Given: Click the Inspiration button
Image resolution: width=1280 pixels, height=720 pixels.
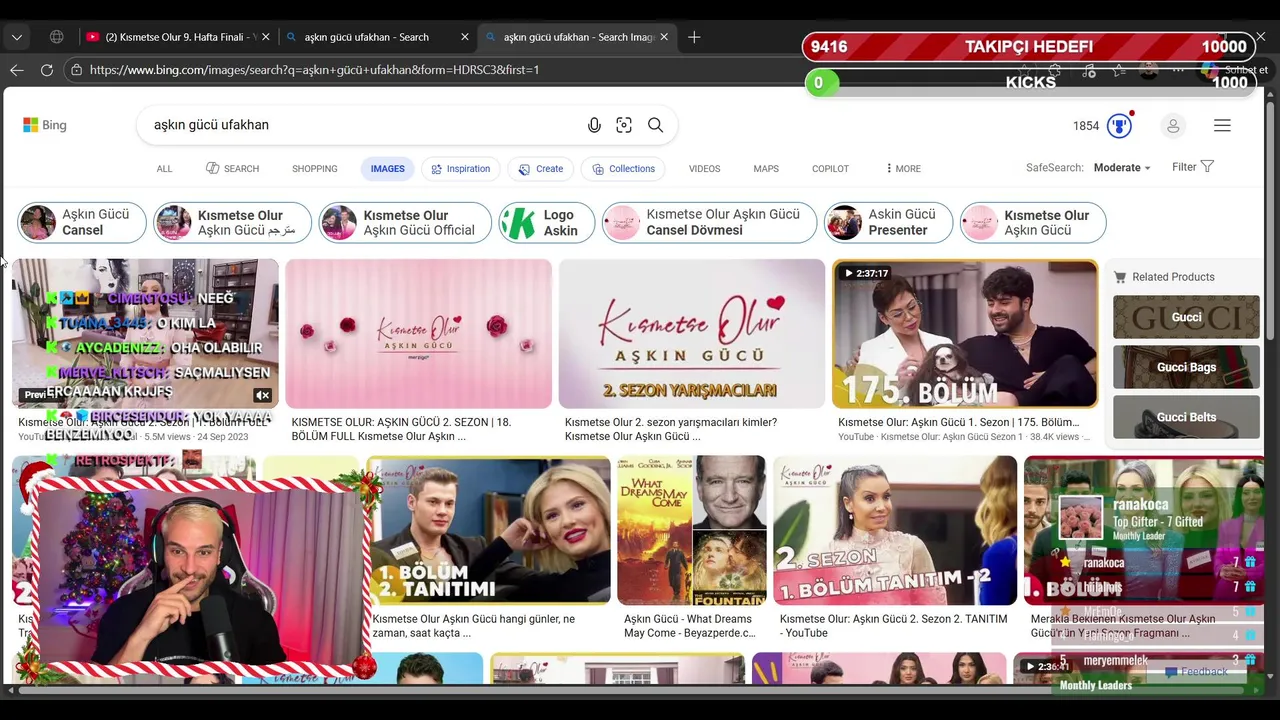Looking at the screenshot, I should [460, 169].
